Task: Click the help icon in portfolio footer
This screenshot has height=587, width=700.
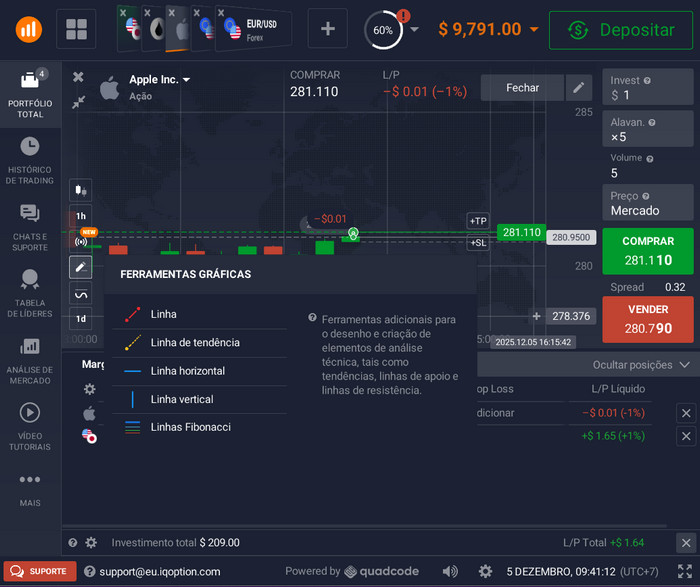Action: pos(73,543)
